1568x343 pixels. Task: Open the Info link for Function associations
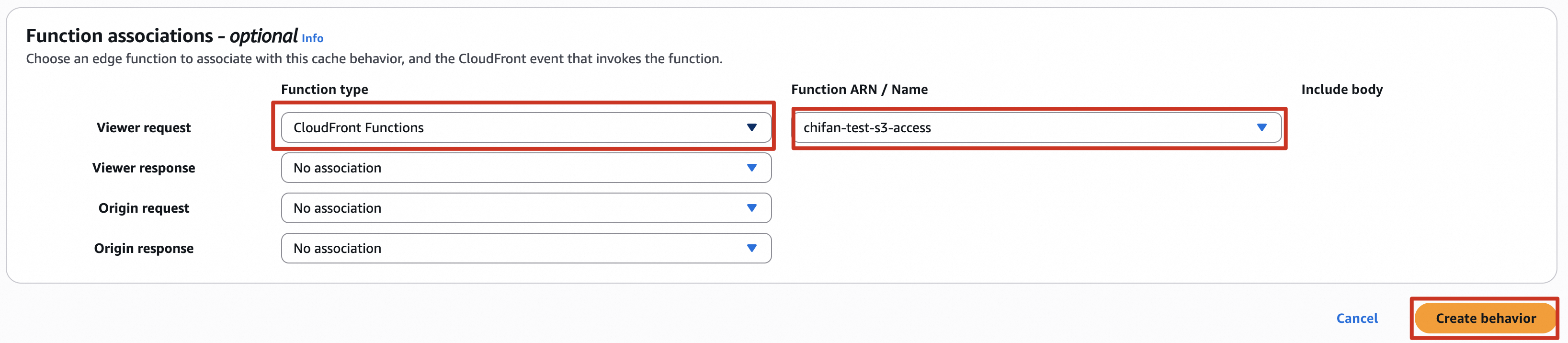click(312, 38)
